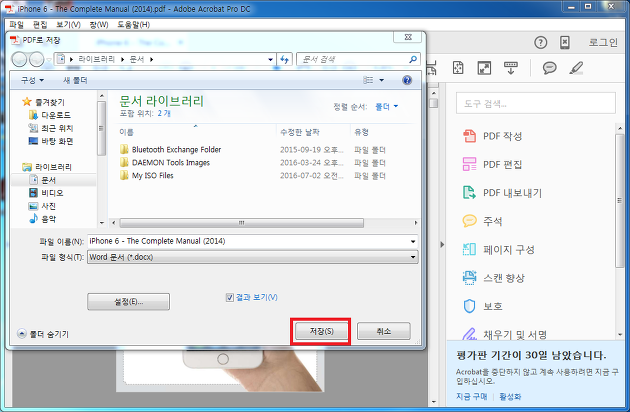This screenshot has height=412, width=630.
Task: Collapse the tools pane with the side arrow
Action: [442, 244]
